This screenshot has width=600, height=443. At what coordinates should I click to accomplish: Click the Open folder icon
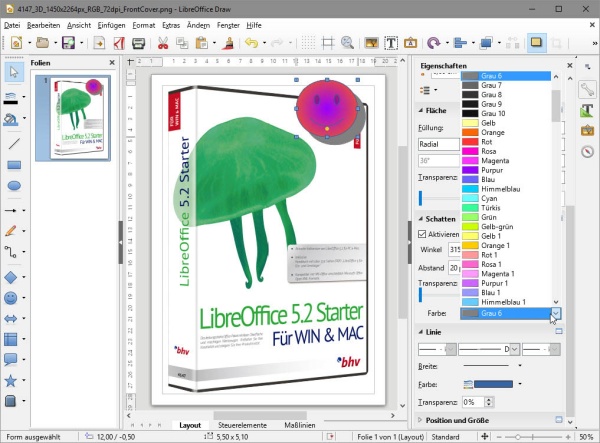pos(42,43)
